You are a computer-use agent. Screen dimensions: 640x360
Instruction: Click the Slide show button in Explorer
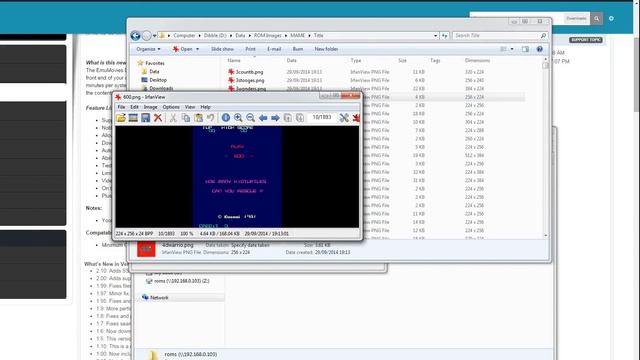point(222,49)
